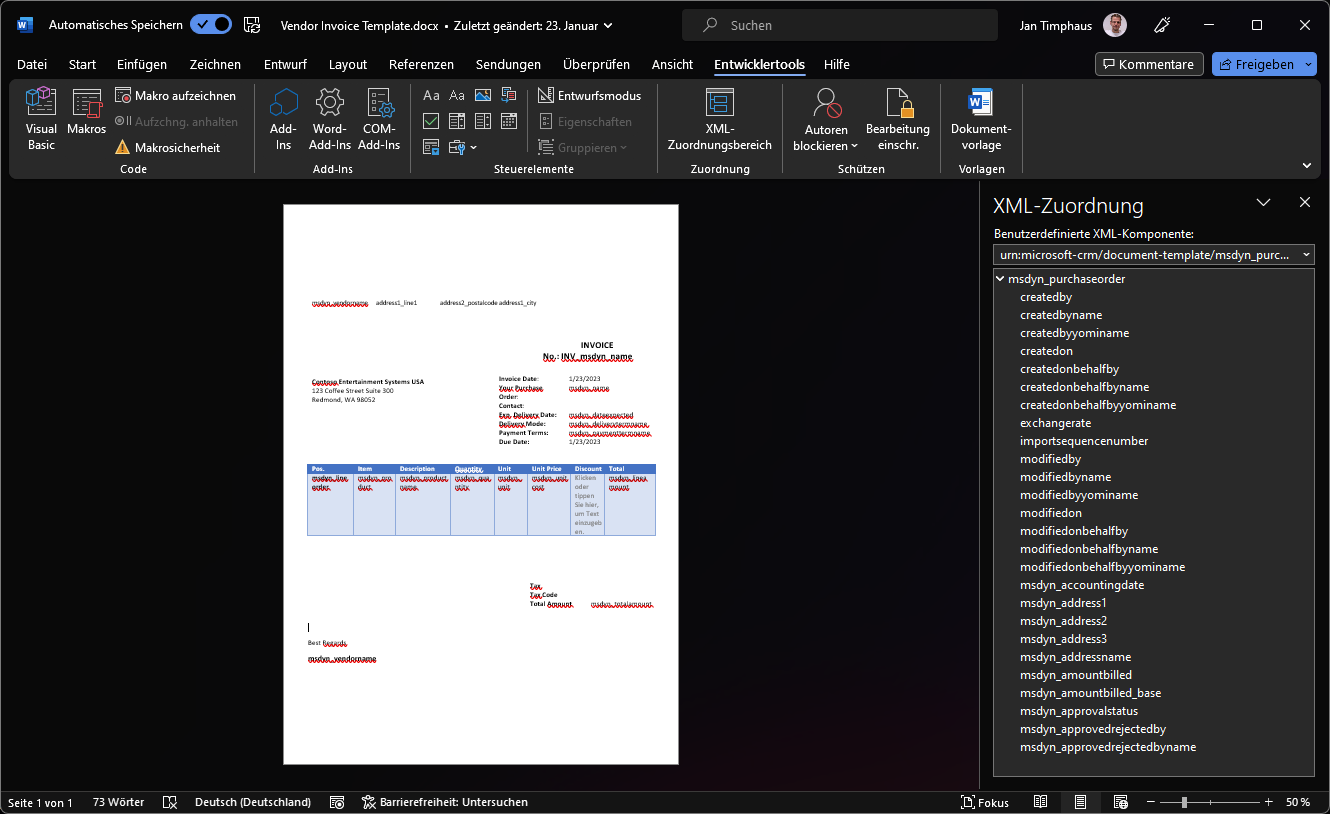Screen dimensions: 1330x814
Task: Open COM-Add-Ins dialog
Action: pos(379,119)
